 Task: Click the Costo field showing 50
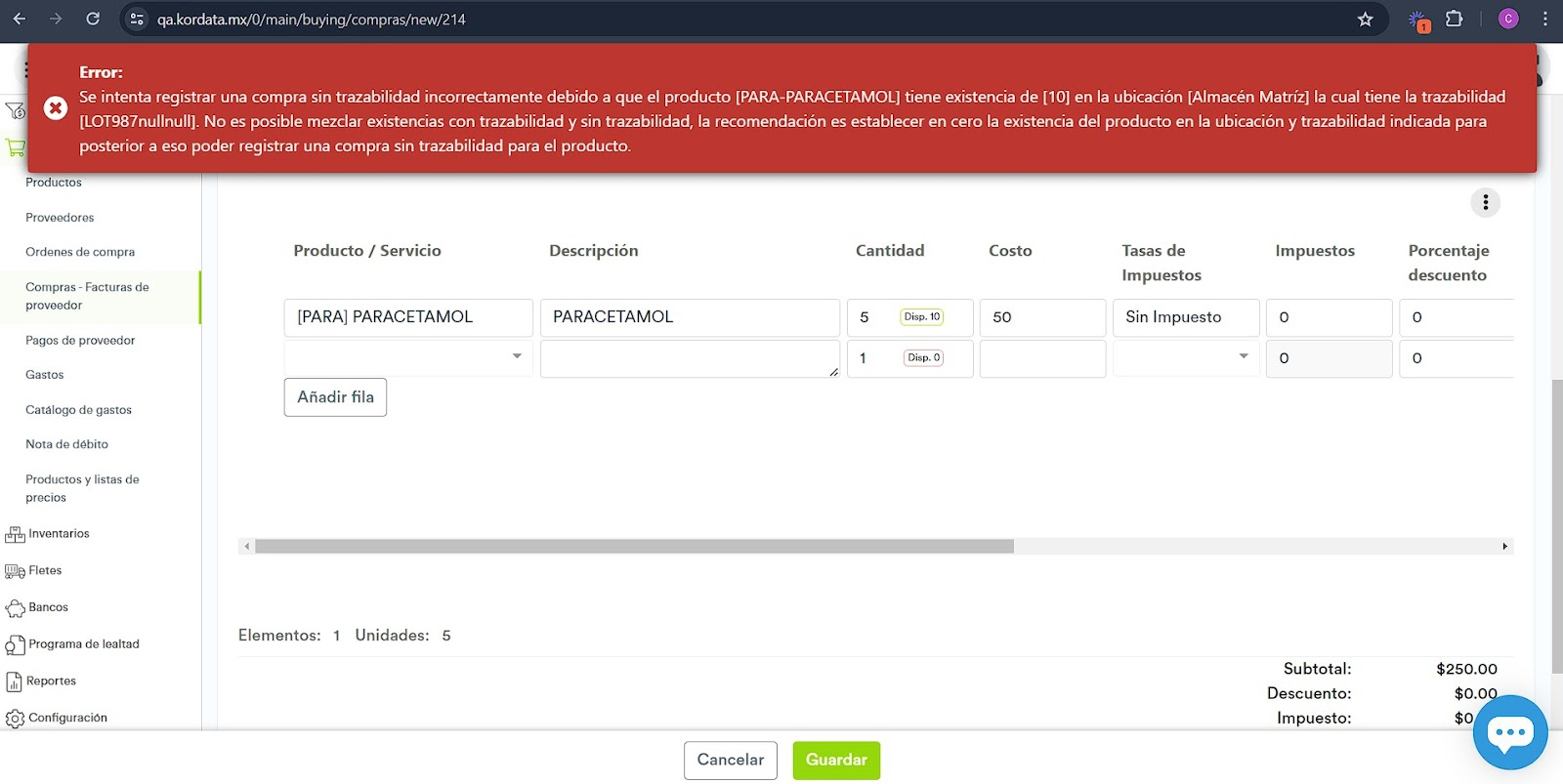click(1041, 317)
